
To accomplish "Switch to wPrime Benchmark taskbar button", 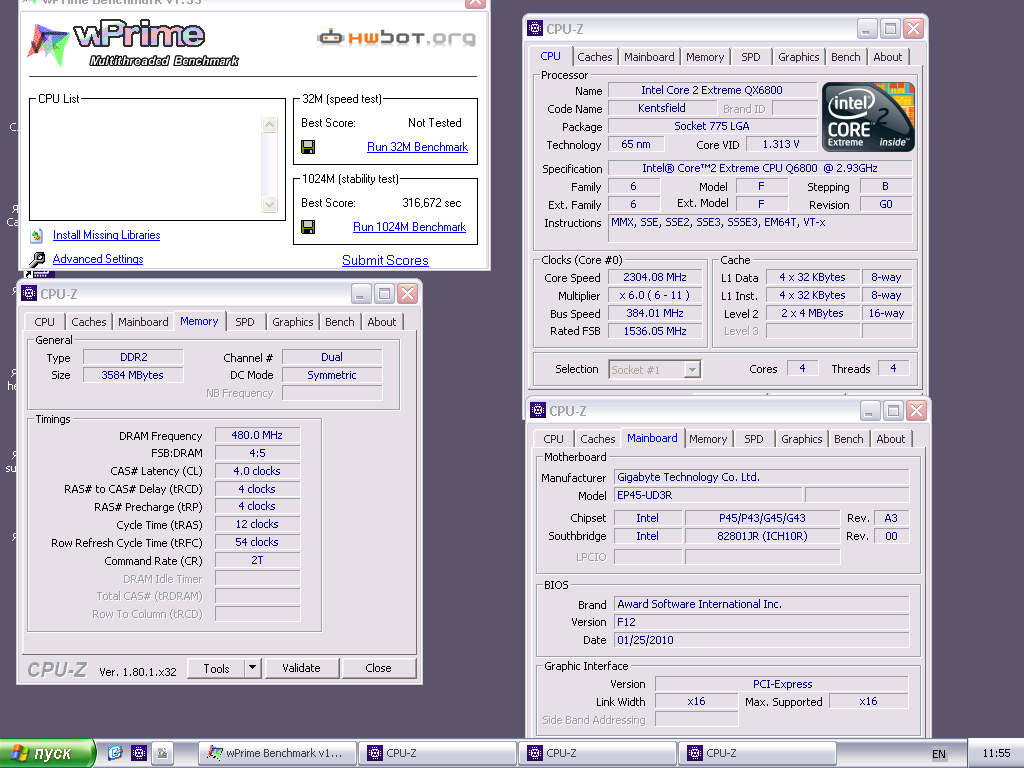I will (x=277, y=753).
